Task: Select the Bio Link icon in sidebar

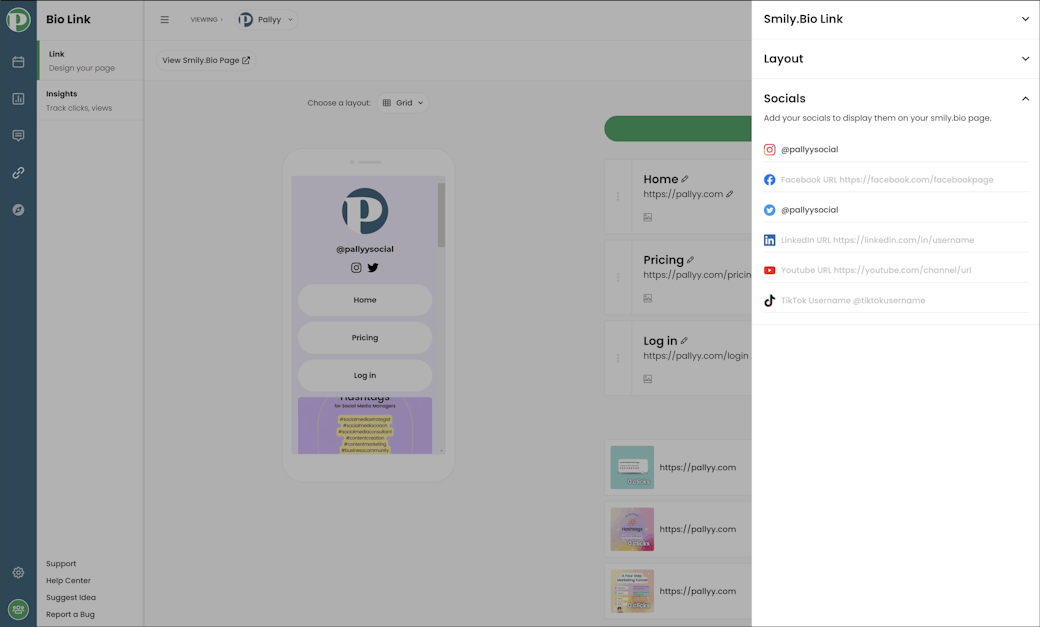Action: pos(18,172)
